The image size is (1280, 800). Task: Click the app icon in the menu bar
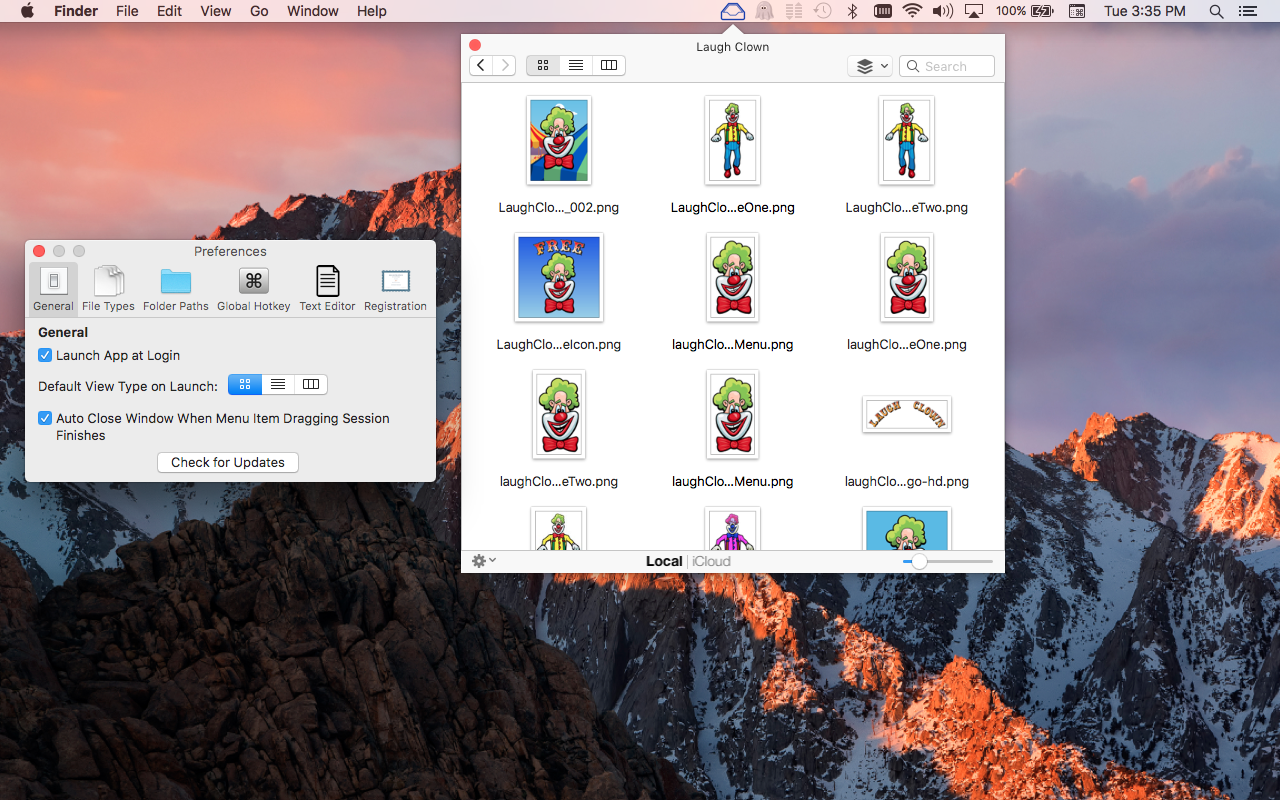click(732, 11)
